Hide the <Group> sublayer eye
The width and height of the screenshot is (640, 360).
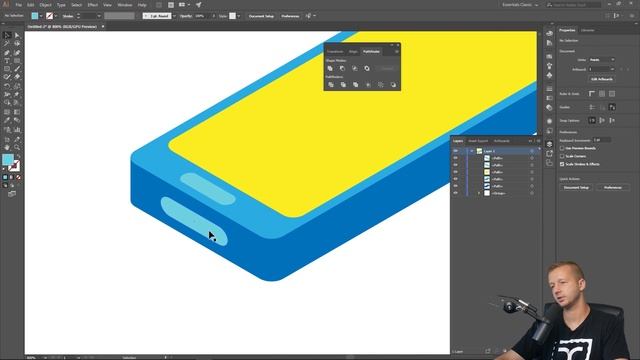456,193
